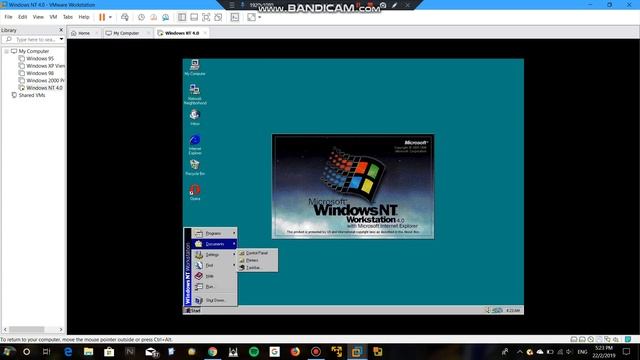Image resolution: width=640 pixels, height=360 pixels.
Task: Click the Library scrollbar right arrow
Action: (61, 329)
